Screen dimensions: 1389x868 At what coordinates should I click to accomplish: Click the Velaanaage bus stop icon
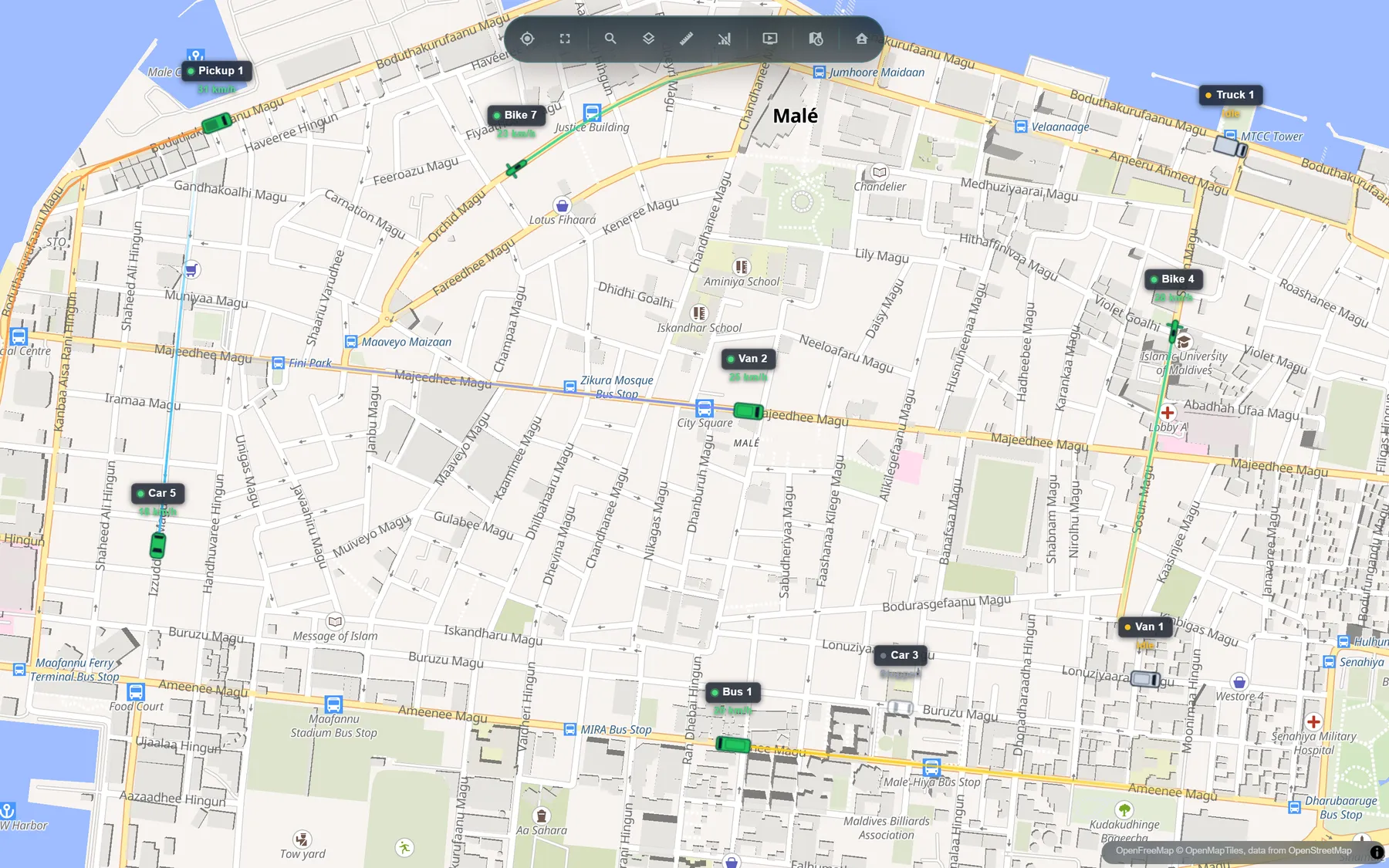1021,127
